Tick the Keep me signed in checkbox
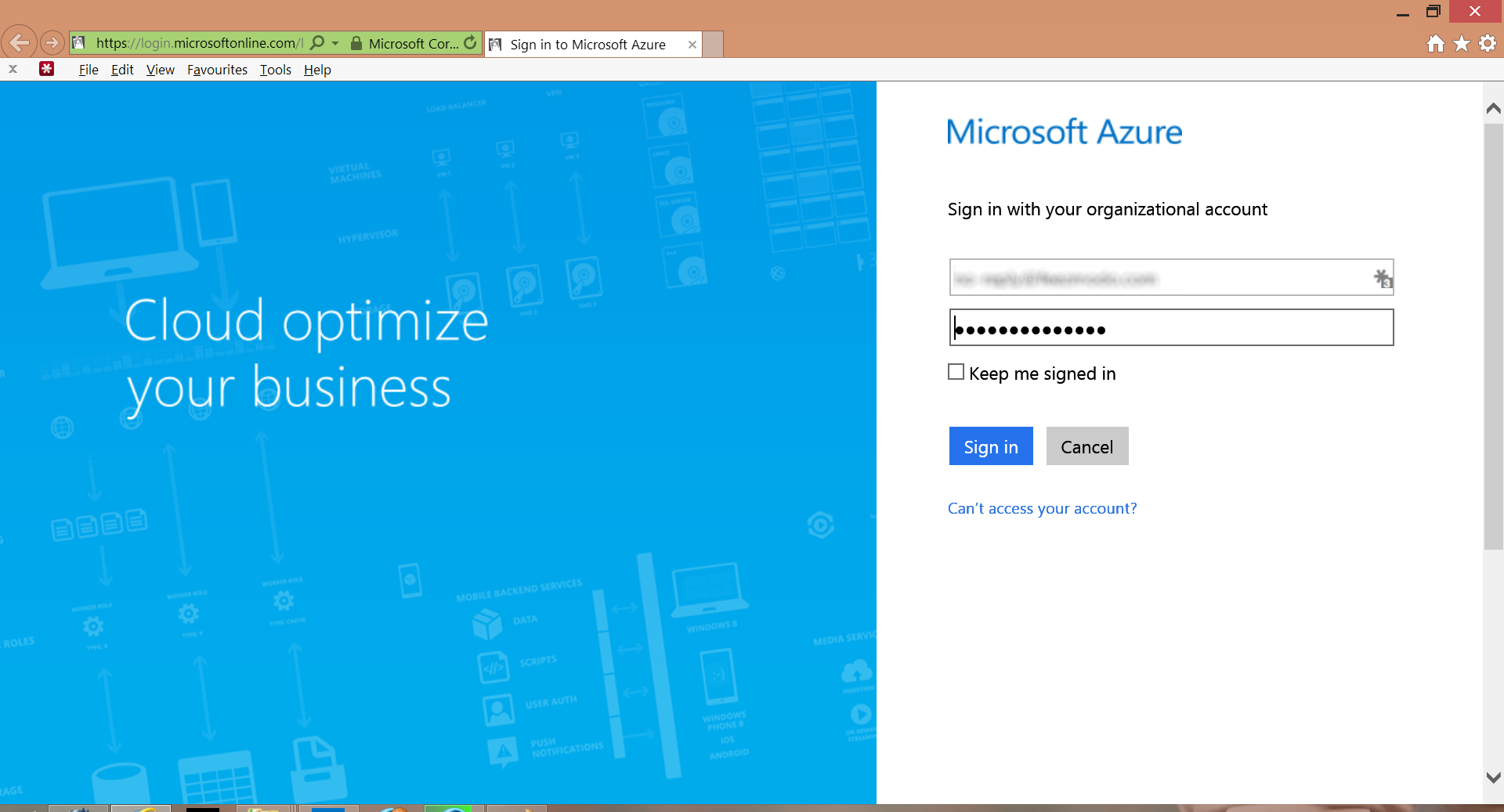 956,372
